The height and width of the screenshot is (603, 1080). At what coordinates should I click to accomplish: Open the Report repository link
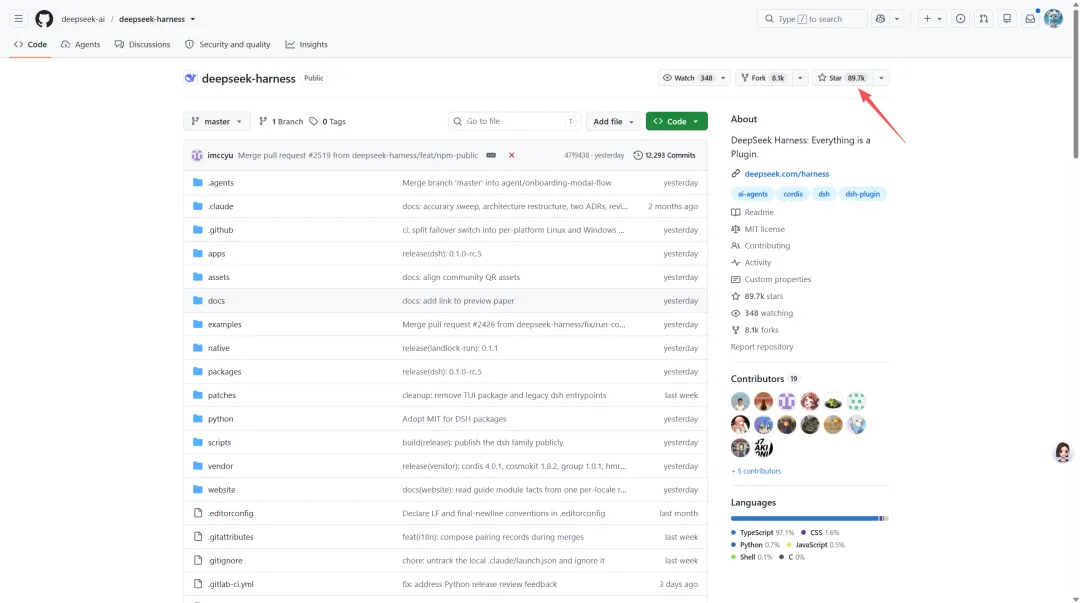(x=762, y=347)
